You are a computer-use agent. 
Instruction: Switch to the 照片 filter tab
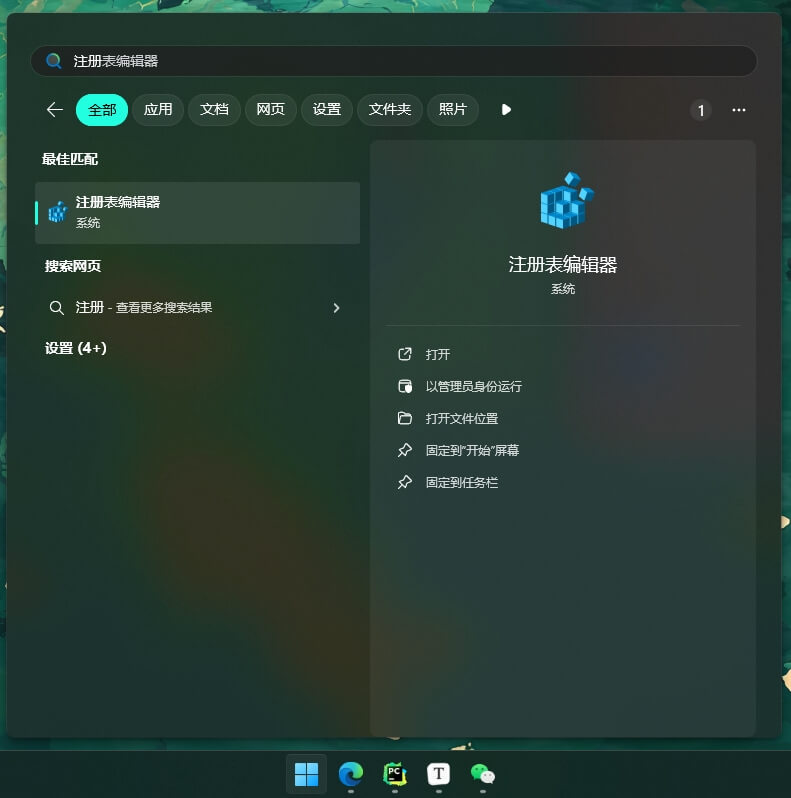pyautogui.click(x=453, y=109)
